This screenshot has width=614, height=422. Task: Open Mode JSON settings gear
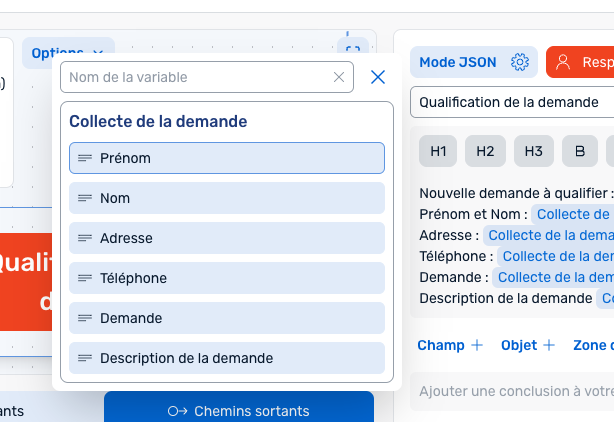(x=519, y=62)
